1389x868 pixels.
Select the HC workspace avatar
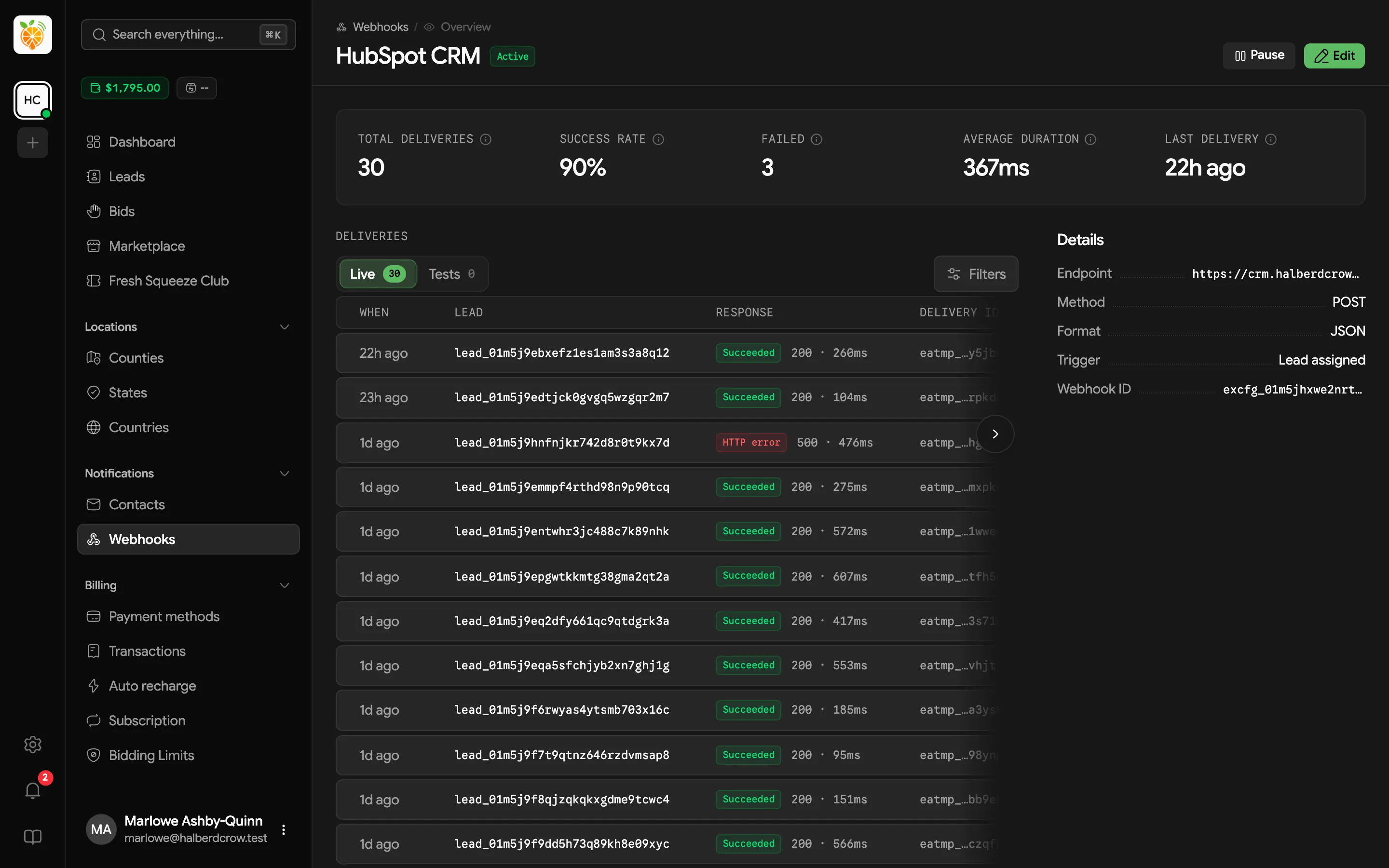(x=33, y=100)
